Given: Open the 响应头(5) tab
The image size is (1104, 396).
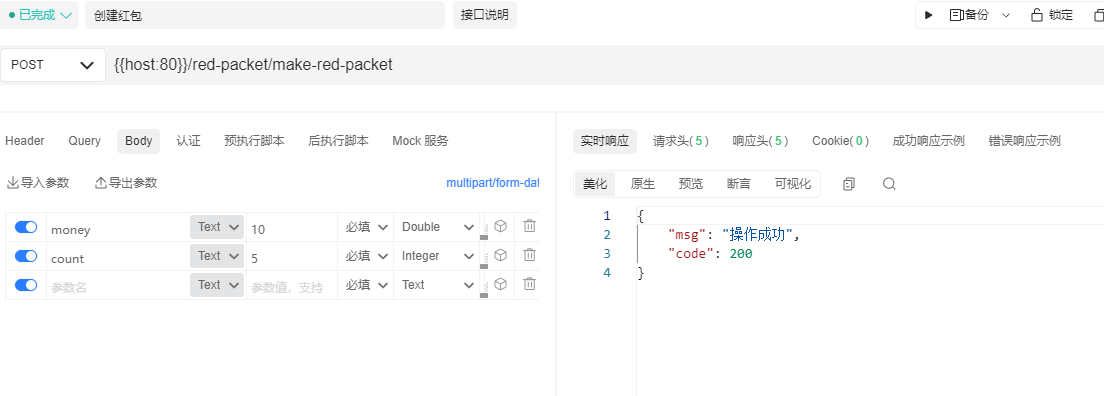Looking at the screenshot, I should 760,141.
